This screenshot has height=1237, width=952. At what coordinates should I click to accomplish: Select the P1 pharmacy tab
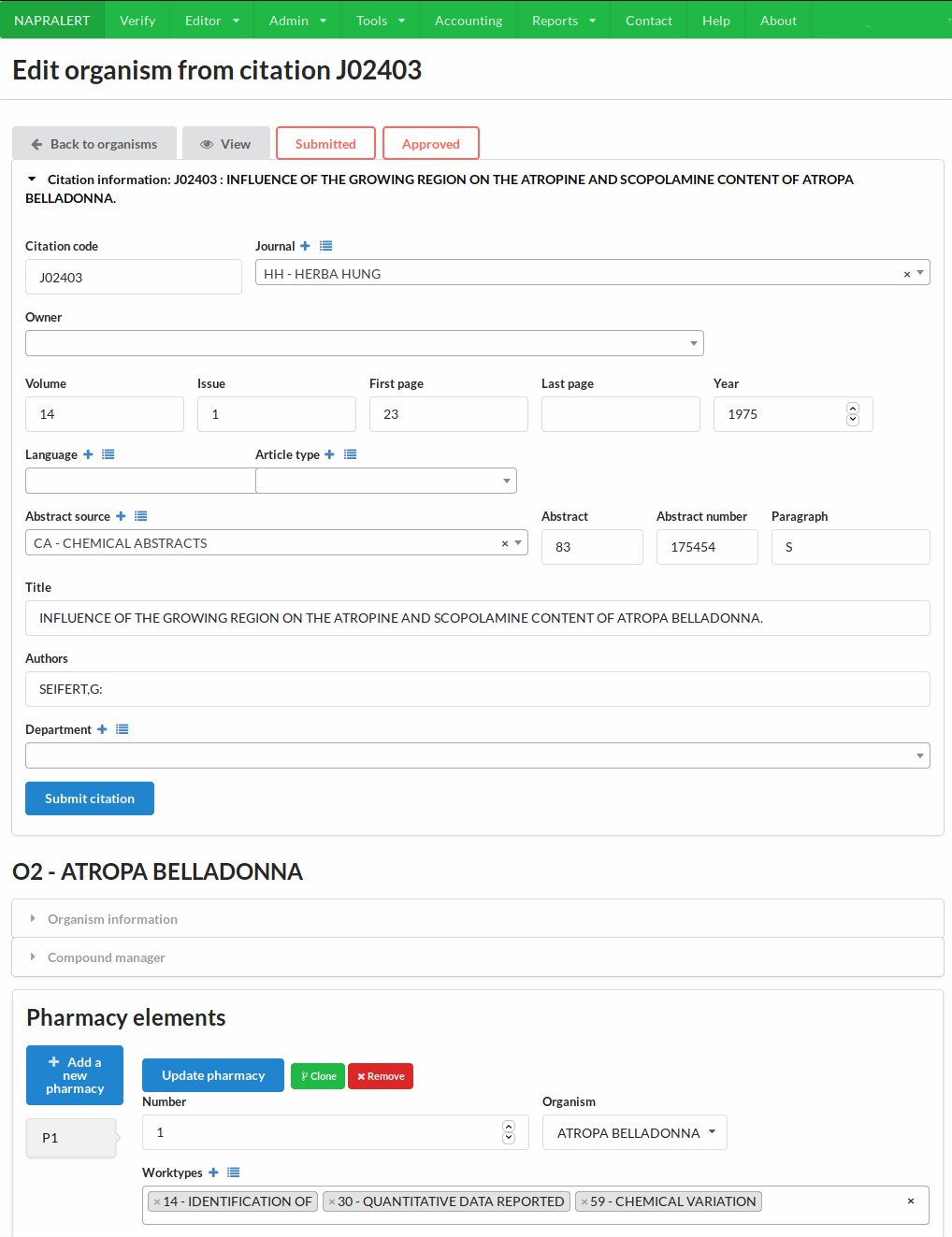pyautogui.click(x=70, y=1138)
